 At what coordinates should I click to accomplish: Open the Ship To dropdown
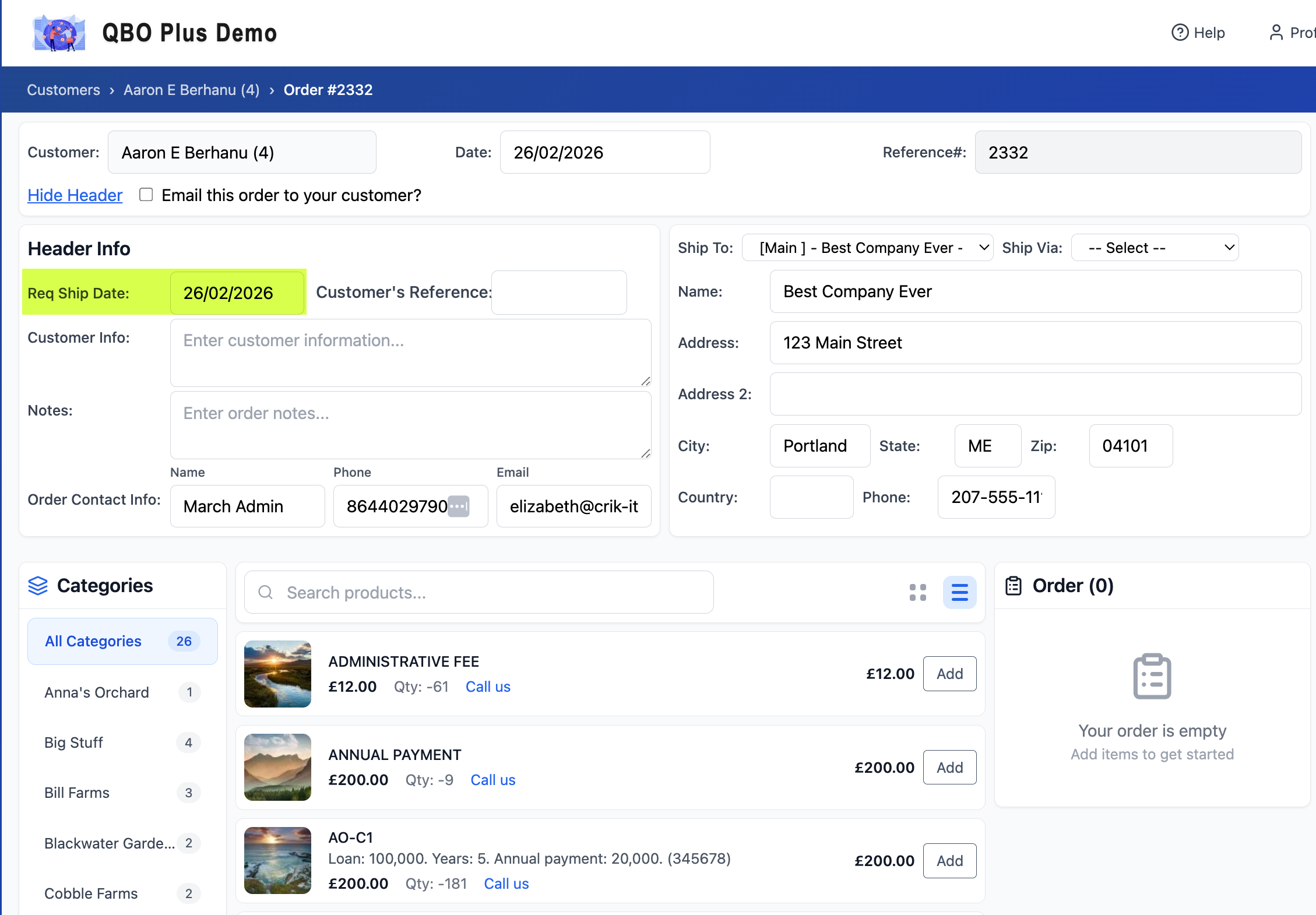(x=867, y=248)
